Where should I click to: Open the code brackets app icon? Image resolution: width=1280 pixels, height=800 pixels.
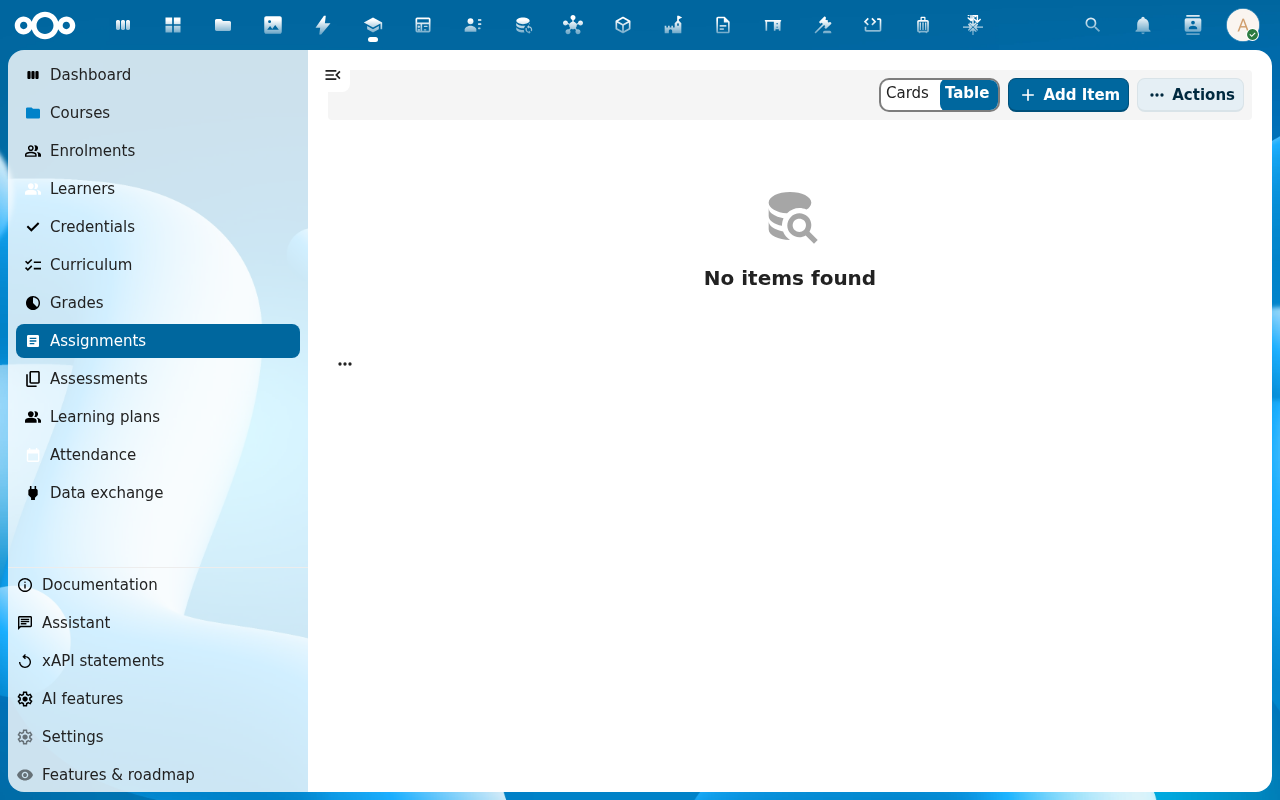pos(873,25)
